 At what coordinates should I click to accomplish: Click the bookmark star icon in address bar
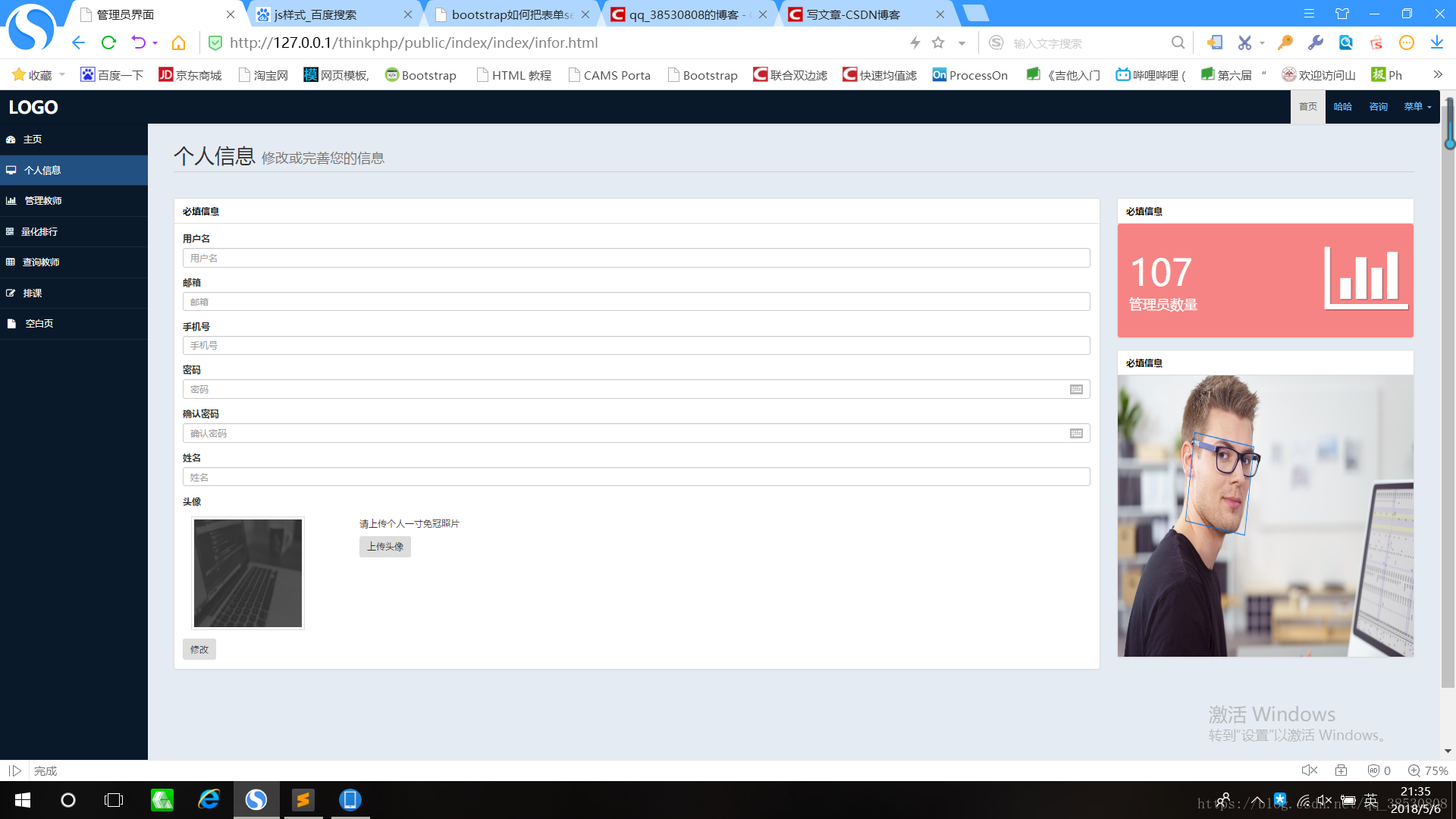tap(938, 43)
